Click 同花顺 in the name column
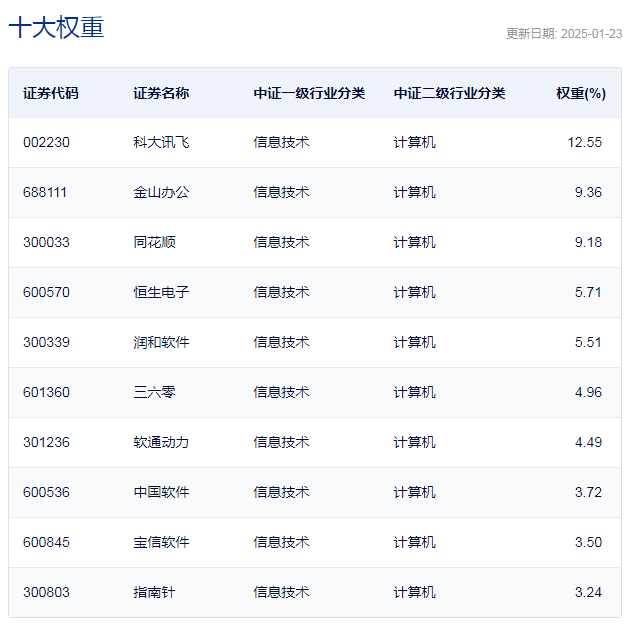628x627 pixels. click(x=154, y=242)
